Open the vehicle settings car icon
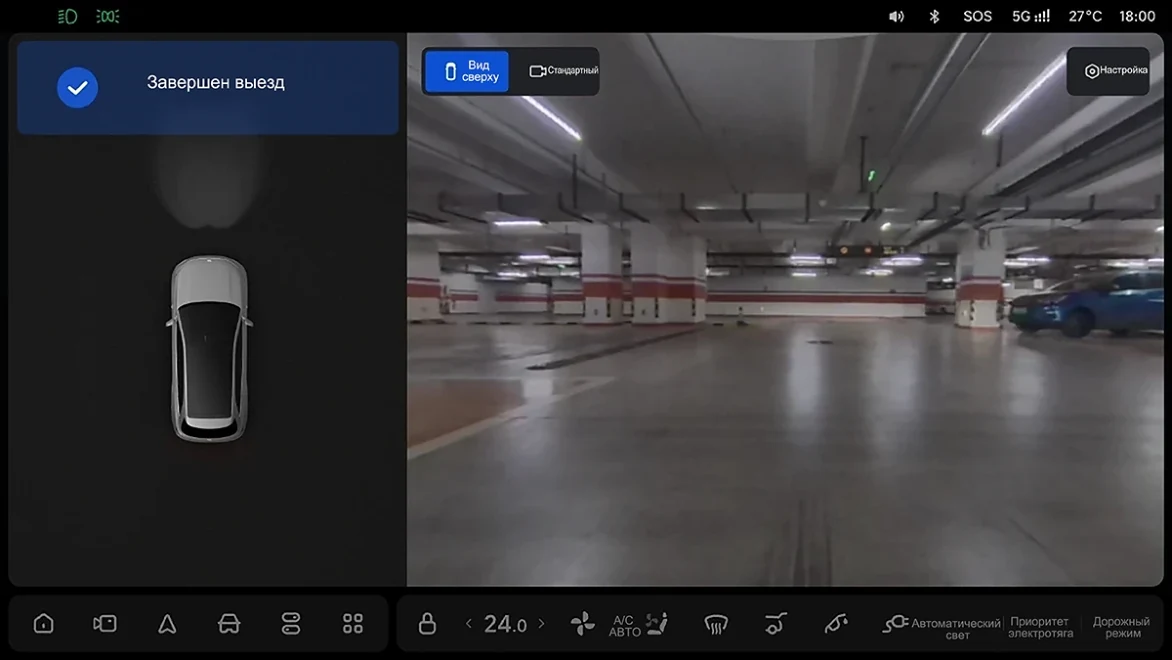The image size is (1172, 660). tap(229, 623)
